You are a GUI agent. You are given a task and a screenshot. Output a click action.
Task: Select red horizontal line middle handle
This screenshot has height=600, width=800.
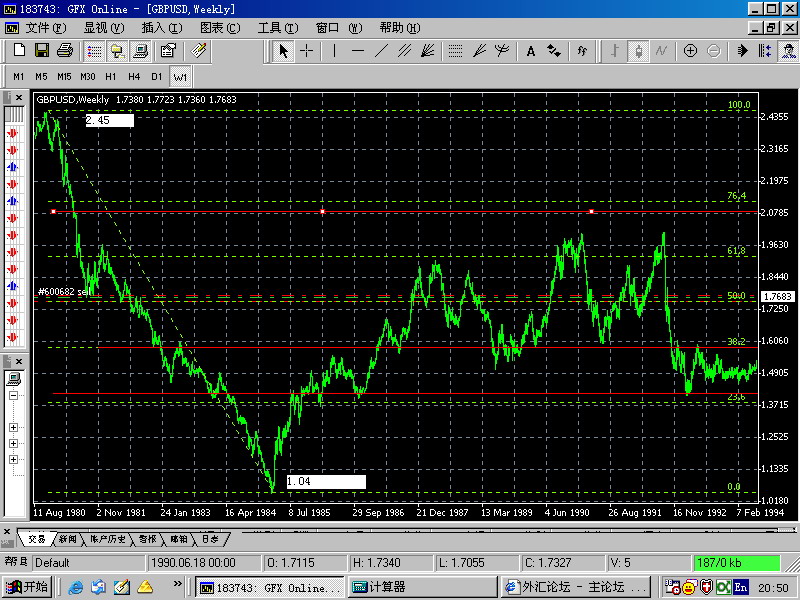(x=322, y=211)
